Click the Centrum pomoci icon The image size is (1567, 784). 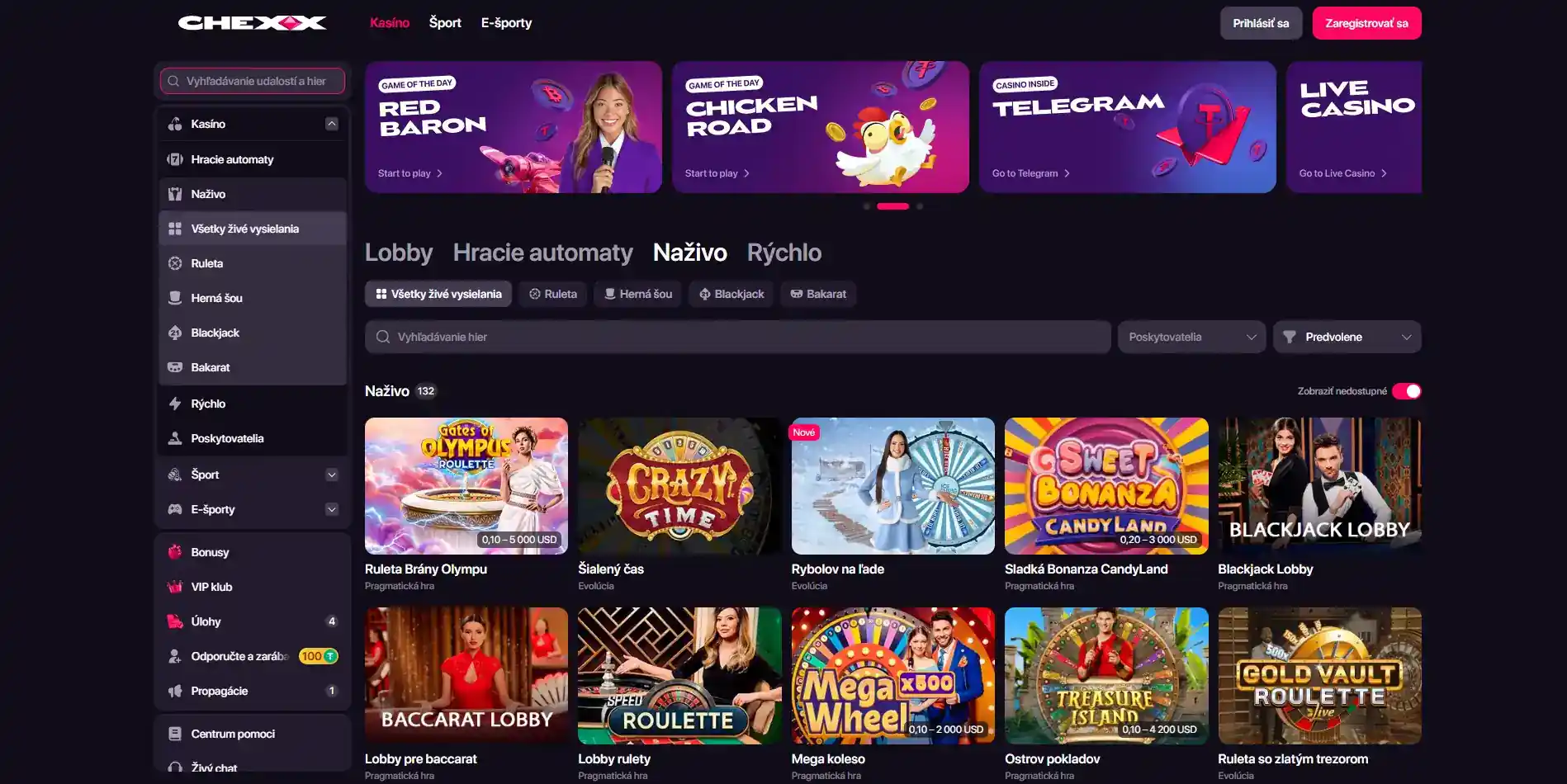(175, 734)
